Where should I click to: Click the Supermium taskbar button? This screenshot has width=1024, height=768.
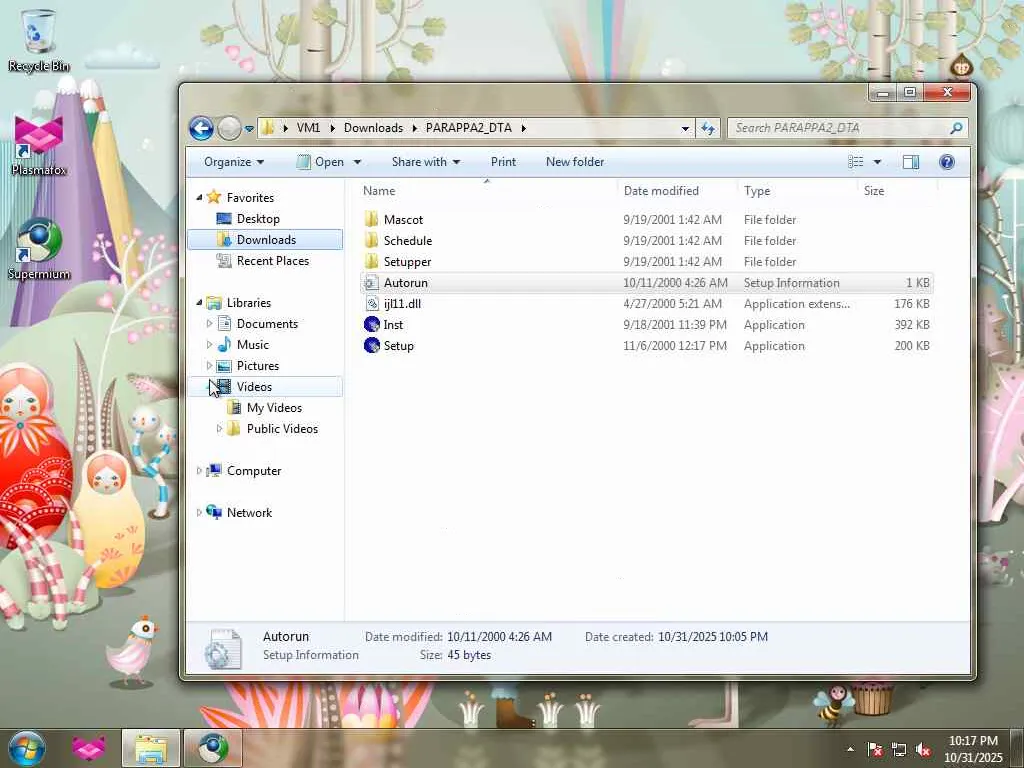tap(213, 748)
